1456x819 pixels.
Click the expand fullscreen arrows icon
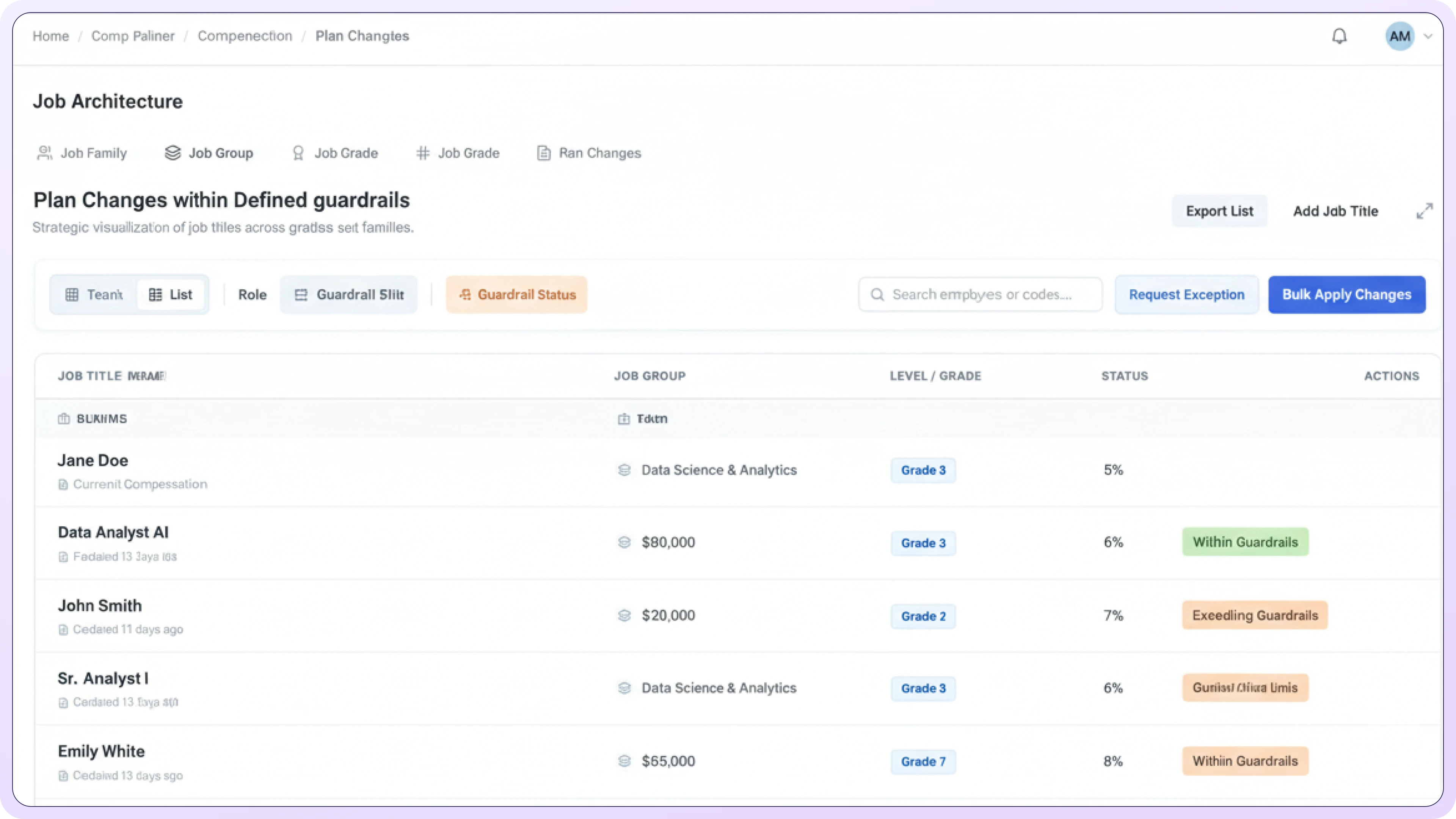(x=1425, y=211)
